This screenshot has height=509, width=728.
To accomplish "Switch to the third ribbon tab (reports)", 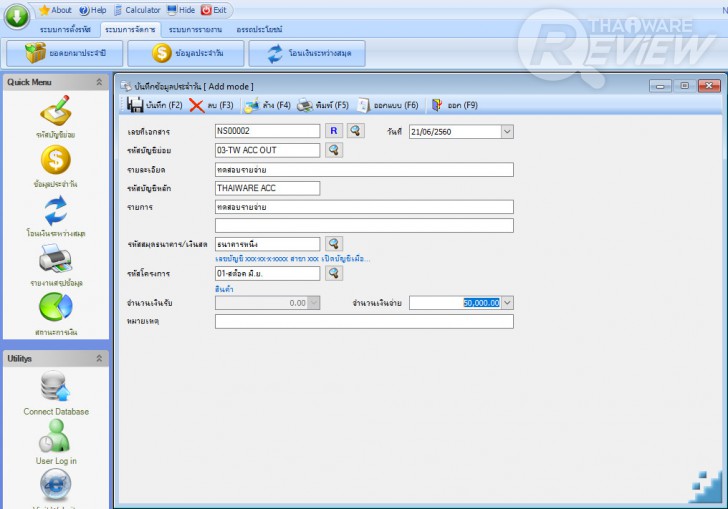I will (195, 29).
